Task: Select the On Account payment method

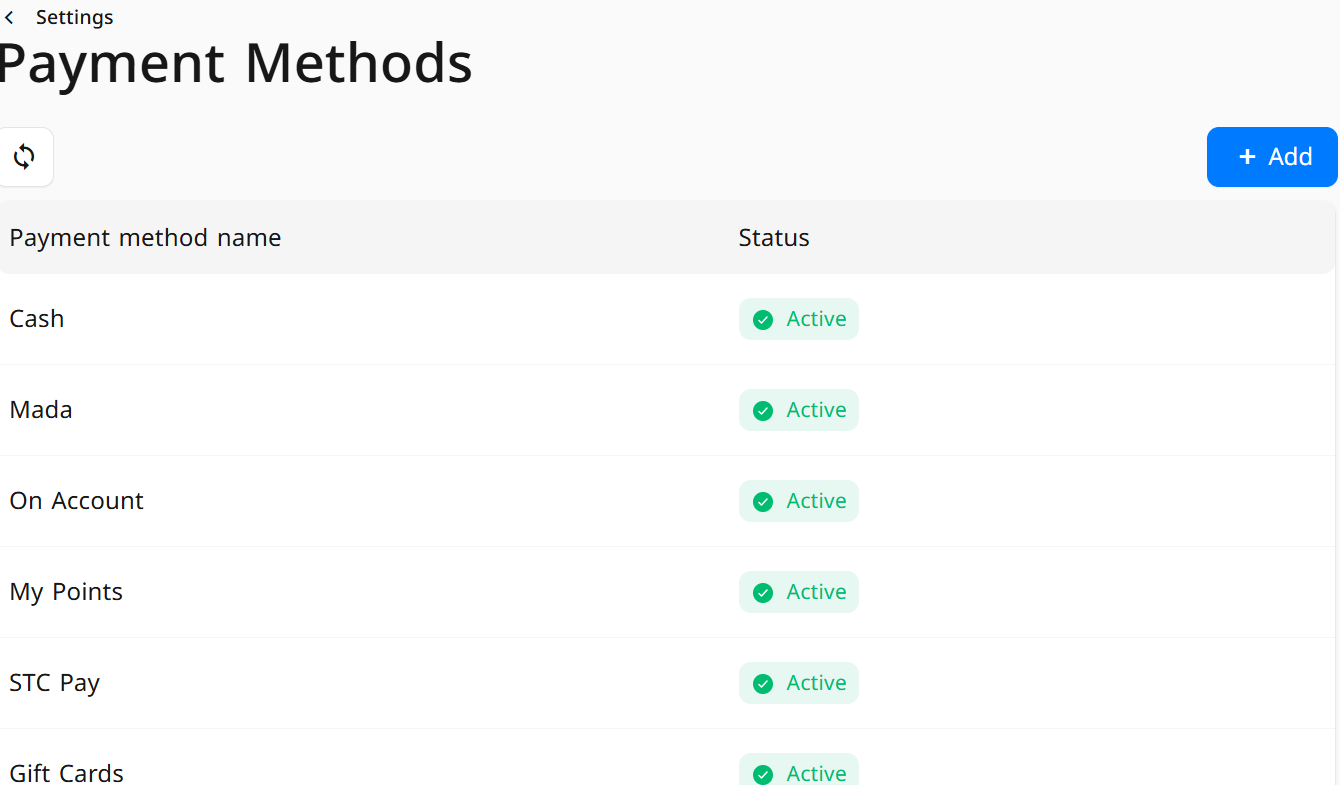Action: tap(668, 501)
